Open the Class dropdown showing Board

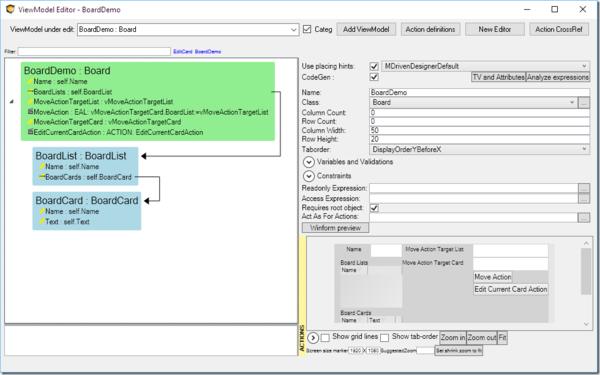tap(572, 102)
